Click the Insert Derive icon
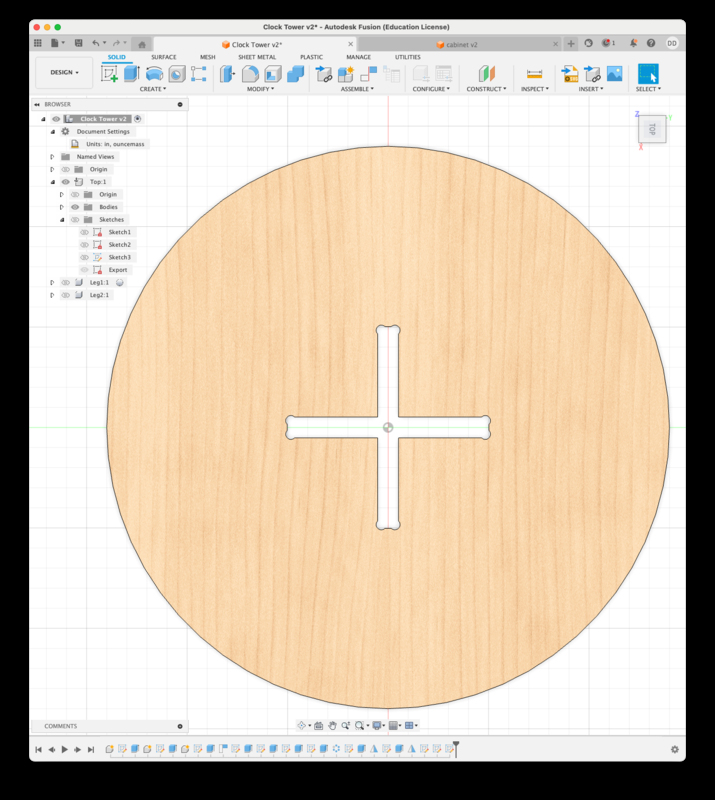Screen dimensions: 715x800 click(592, 74)
